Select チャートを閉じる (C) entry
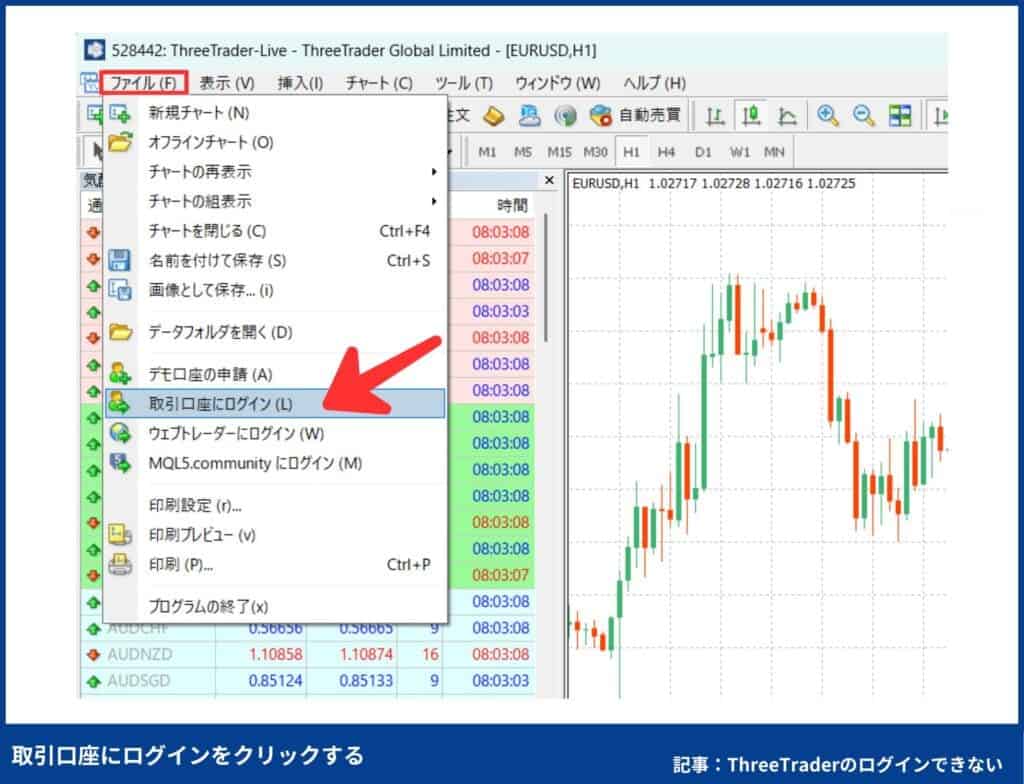 click(275, 231)
